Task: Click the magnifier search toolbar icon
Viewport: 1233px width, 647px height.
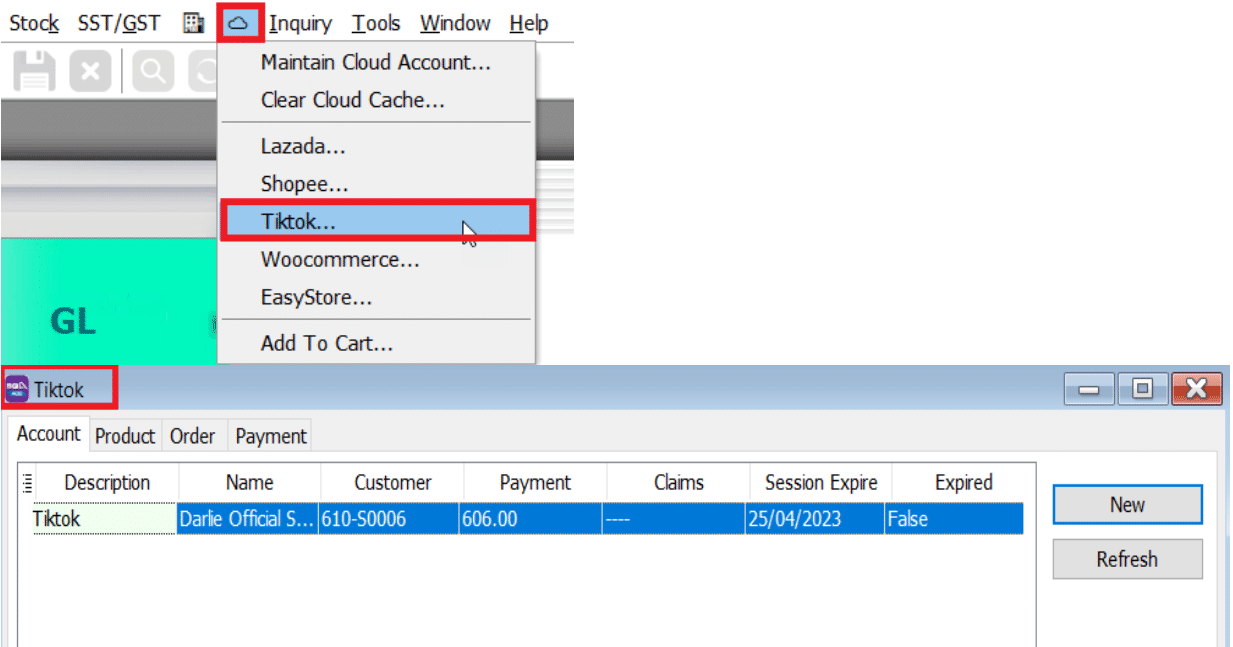Action: [152, 72]
